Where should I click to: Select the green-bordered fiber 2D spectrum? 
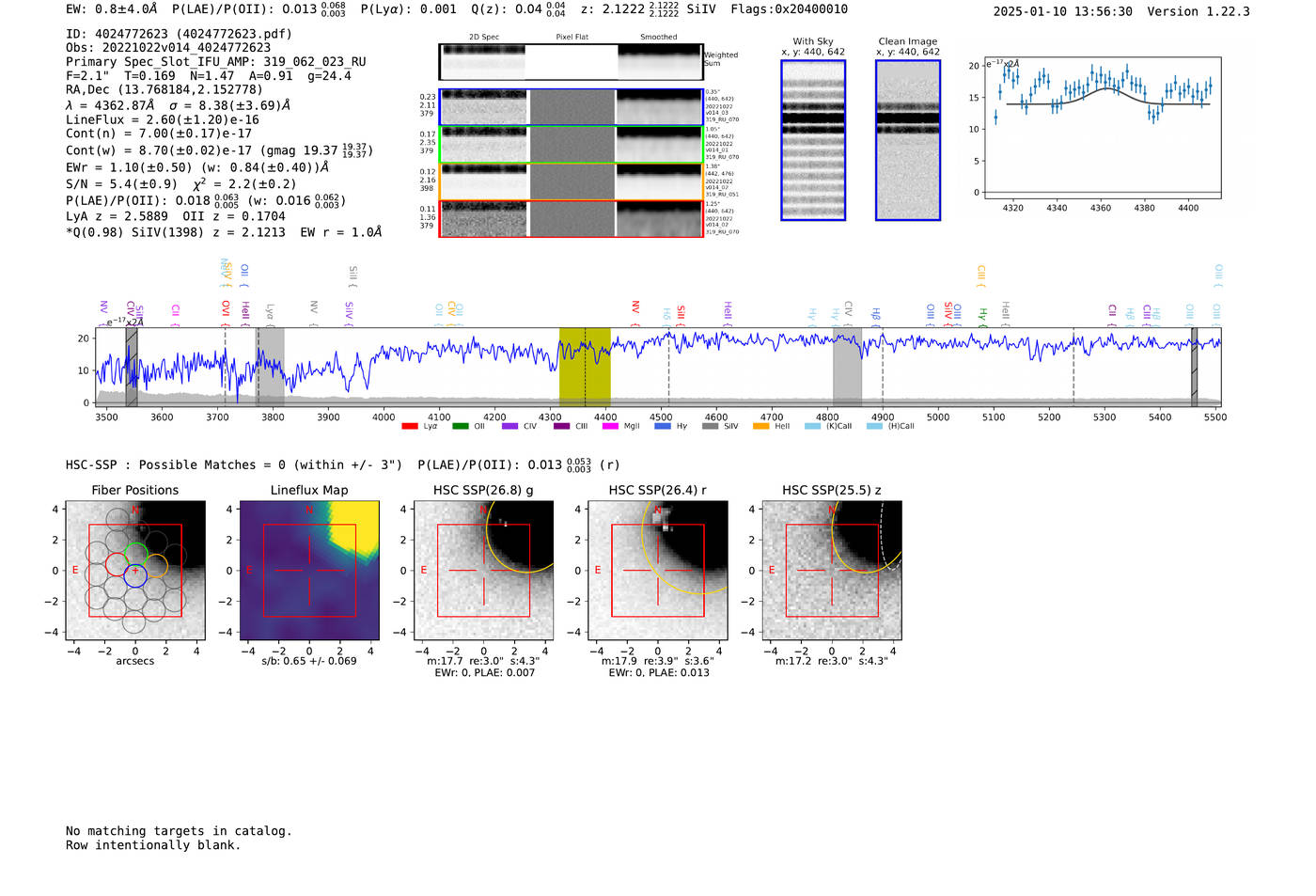[x=571, y=144]
